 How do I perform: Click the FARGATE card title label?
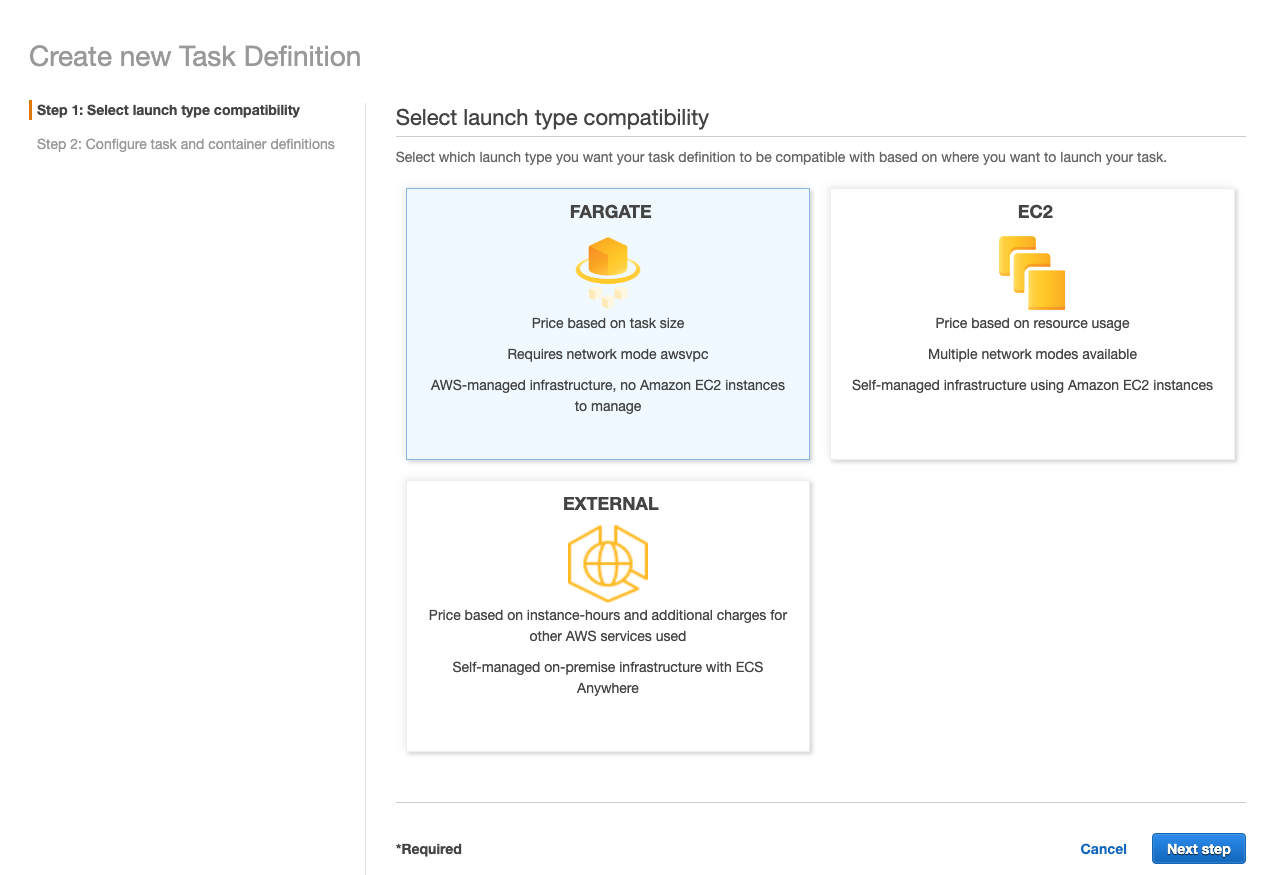[608, 211]
